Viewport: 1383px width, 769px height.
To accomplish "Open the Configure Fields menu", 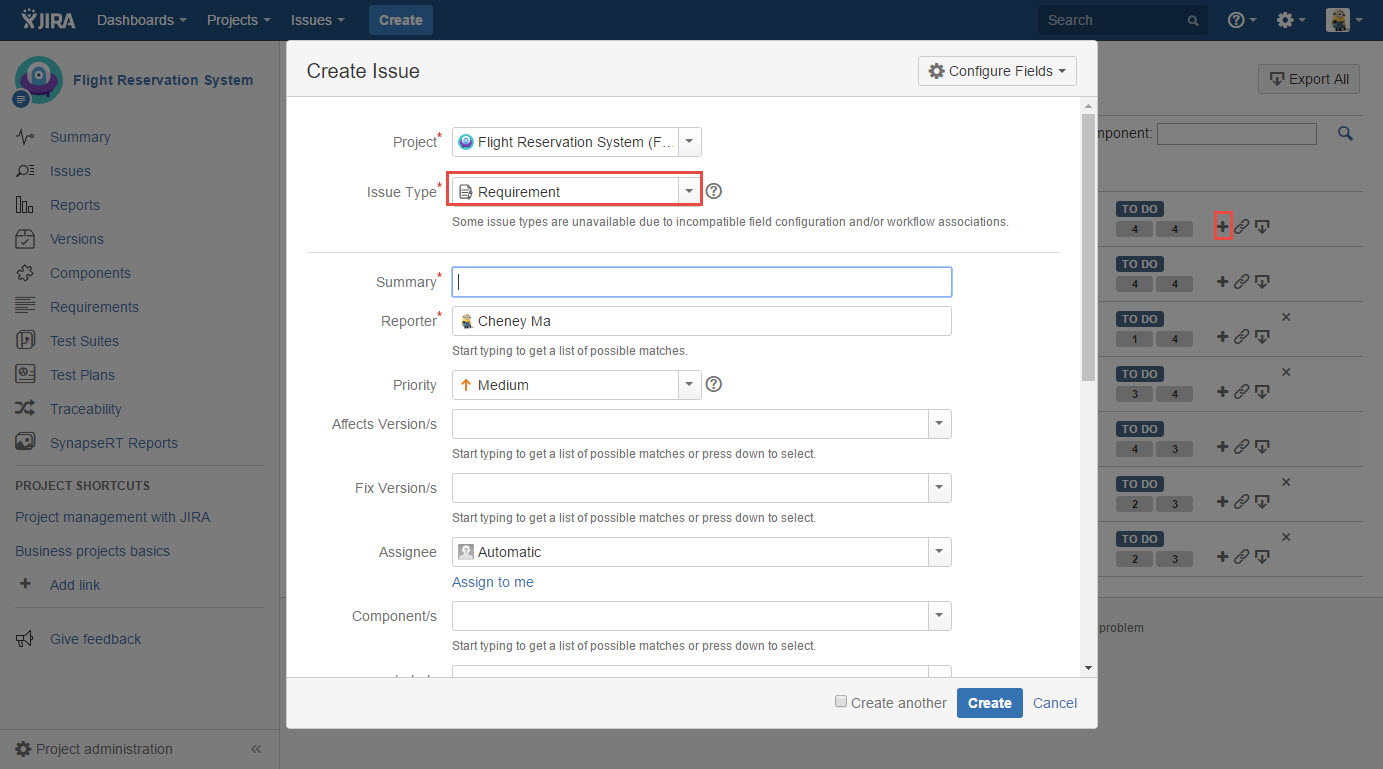I will click(x=996, y=71).
